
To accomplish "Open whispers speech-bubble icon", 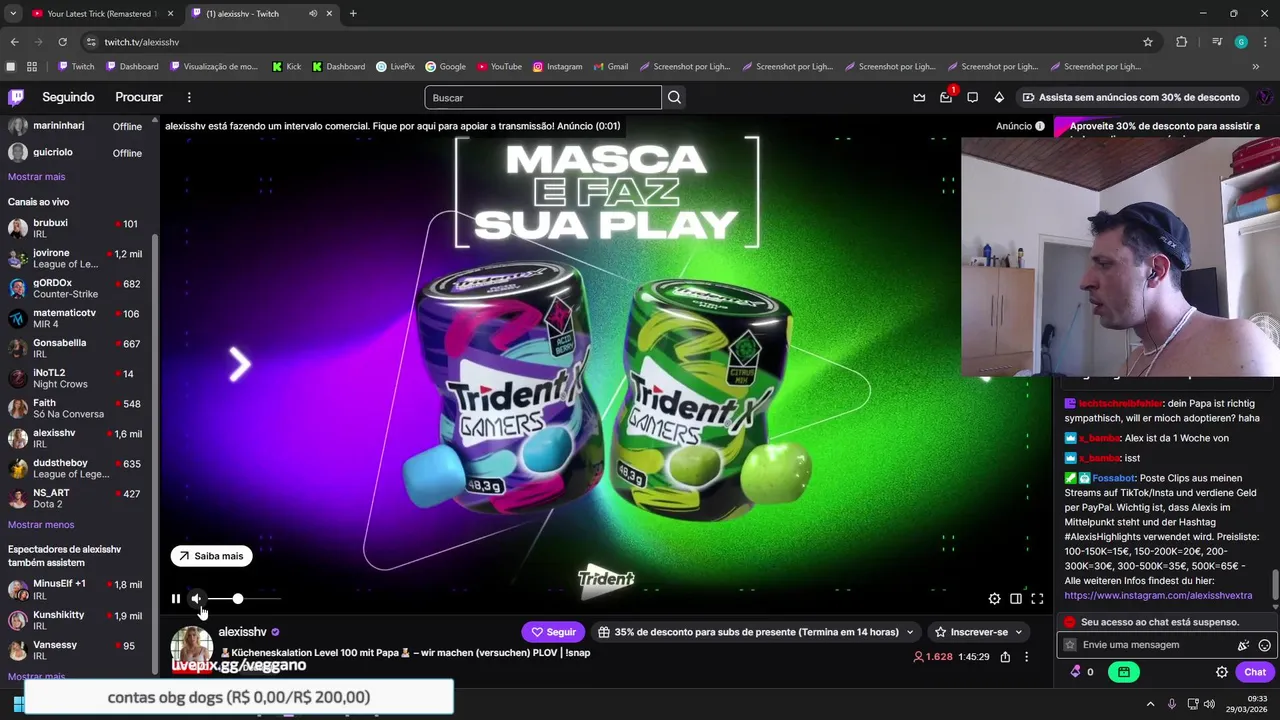I will click(x=972, y=97).
